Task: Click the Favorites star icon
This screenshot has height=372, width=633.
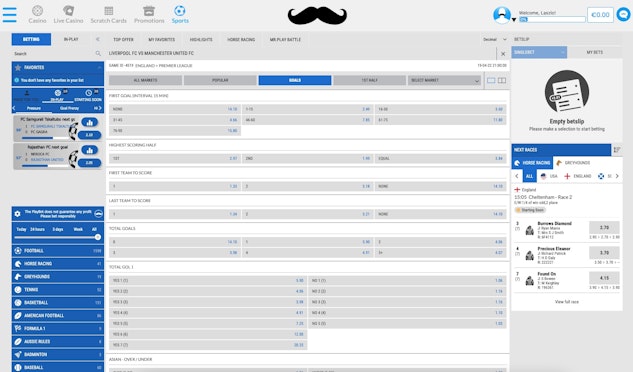Action: point(18,67)
